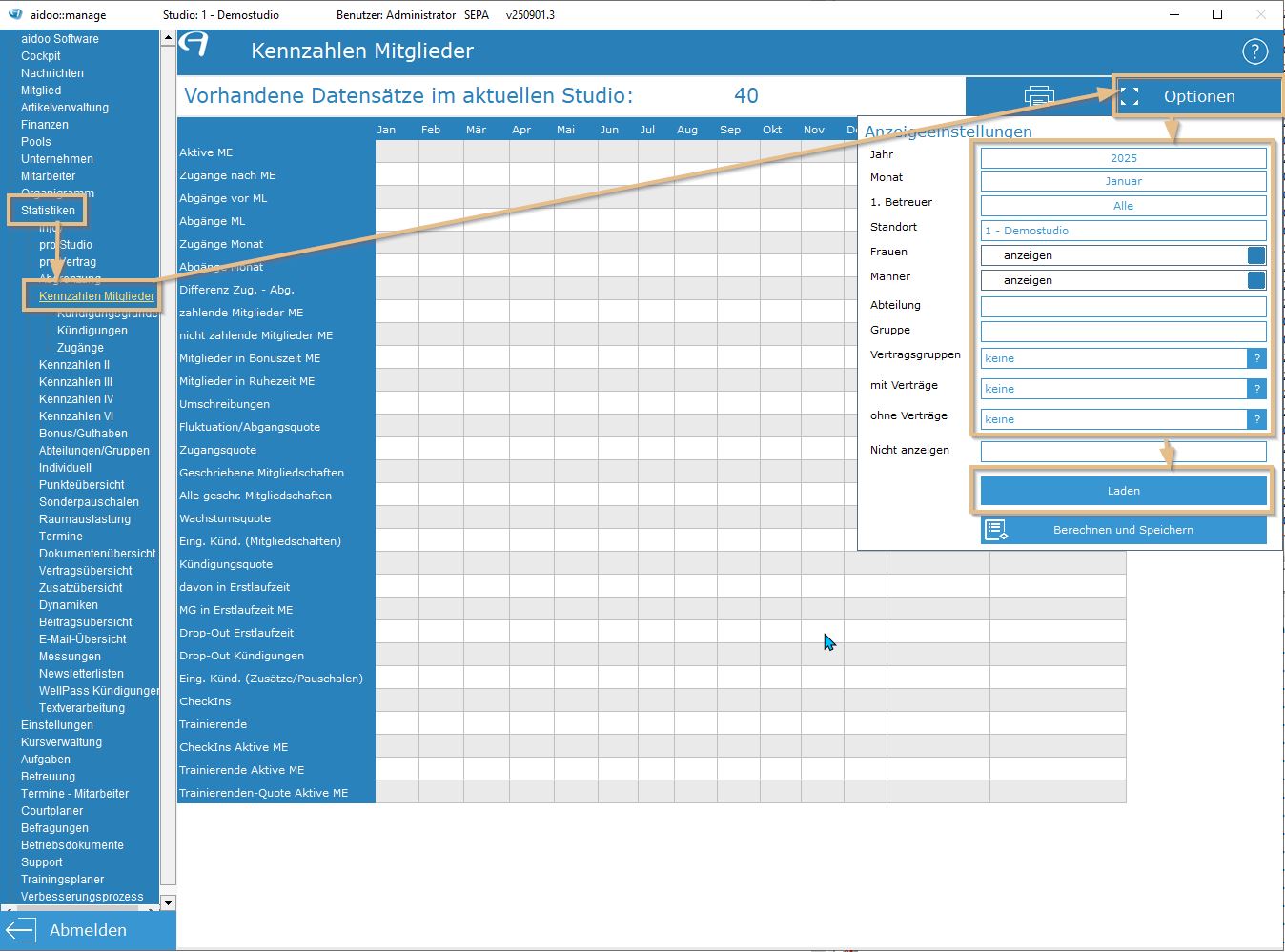Open Trainingsplaner in the sidebar
1285x952 pixels.
(62, 880)
